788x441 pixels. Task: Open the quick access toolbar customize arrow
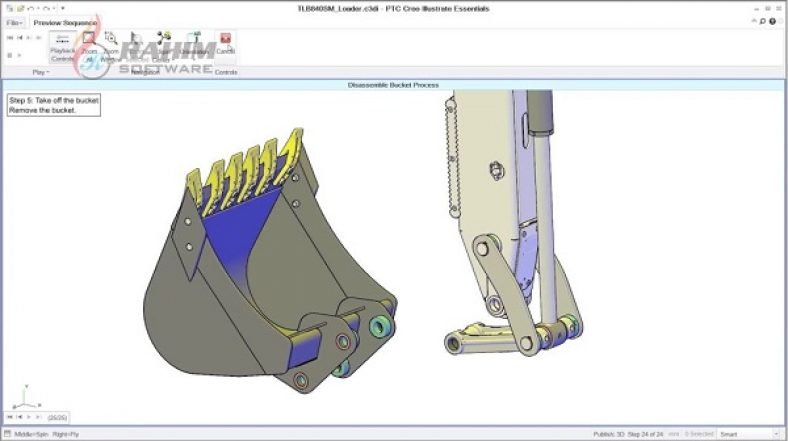[x=62, y=9]
